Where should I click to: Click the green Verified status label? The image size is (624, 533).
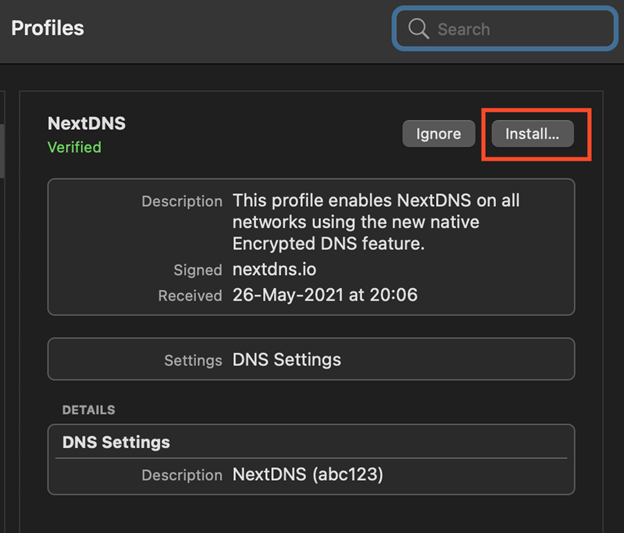click(x=74, y=147)
